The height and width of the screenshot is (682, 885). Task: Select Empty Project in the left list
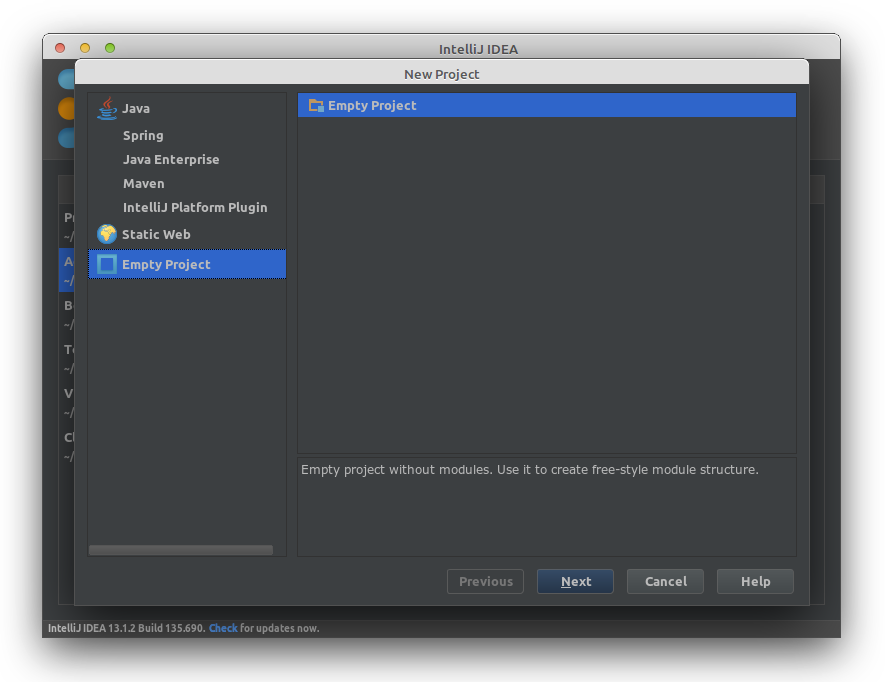coord(187,264)
